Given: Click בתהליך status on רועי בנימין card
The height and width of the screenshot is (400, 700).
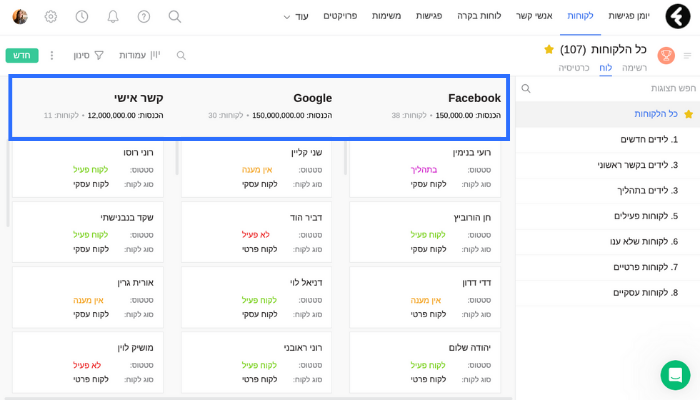Looking at the screenshot, I should tap(424, 170).
